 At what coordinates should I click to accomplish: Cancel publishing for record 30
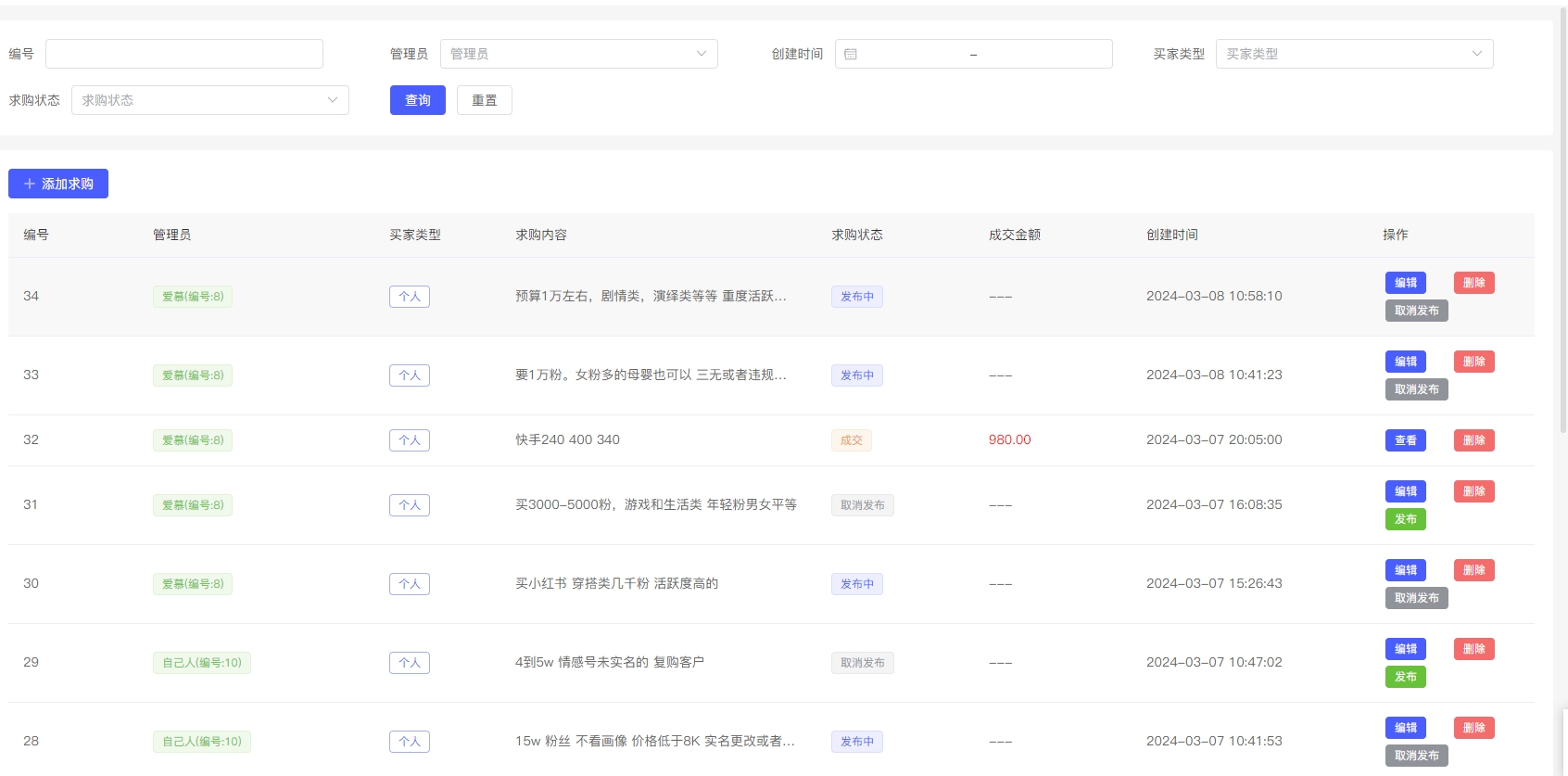pyautogui.click(x=1416, y=598)
